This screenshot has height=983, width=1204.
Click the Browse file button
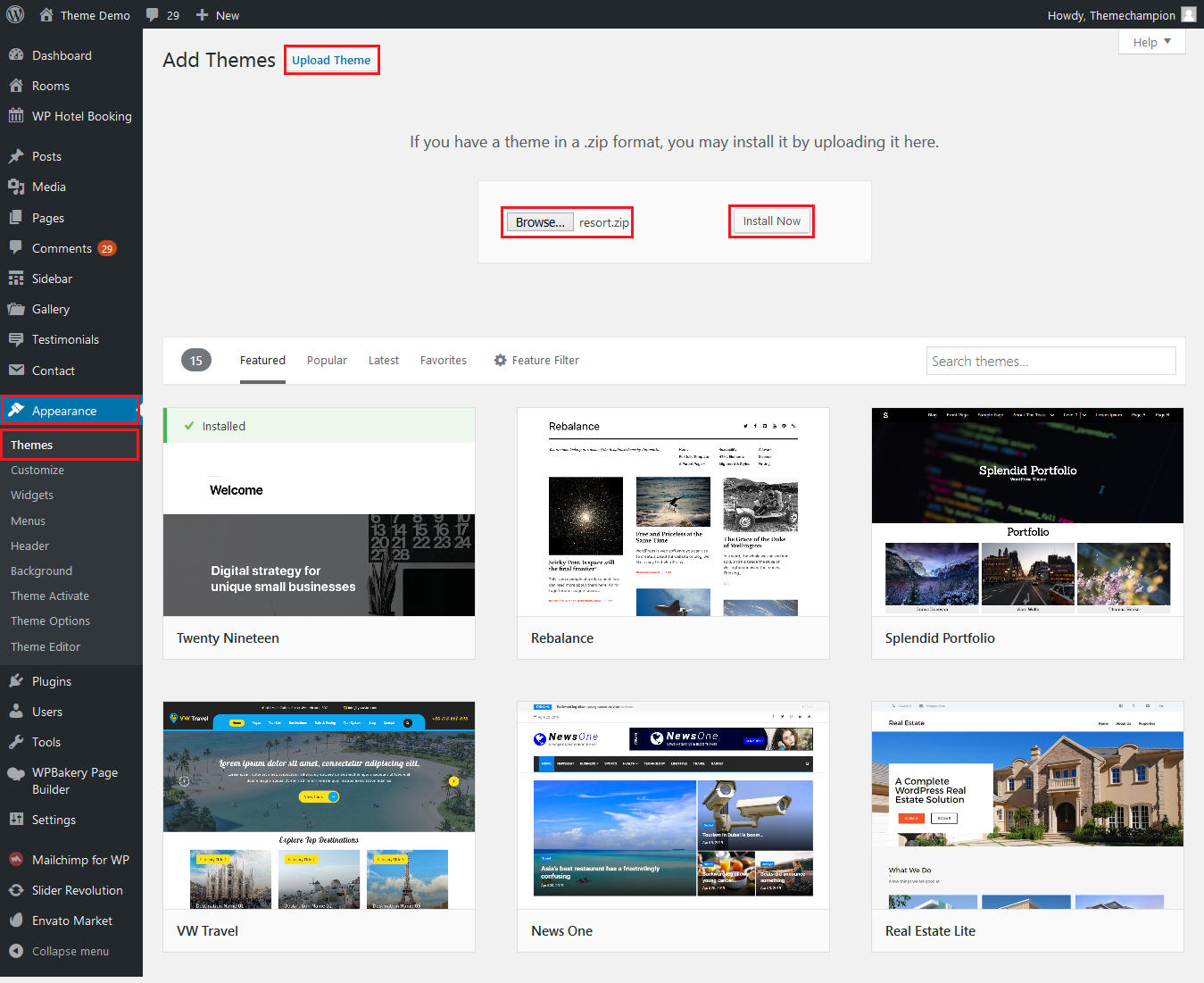[540, 222]
